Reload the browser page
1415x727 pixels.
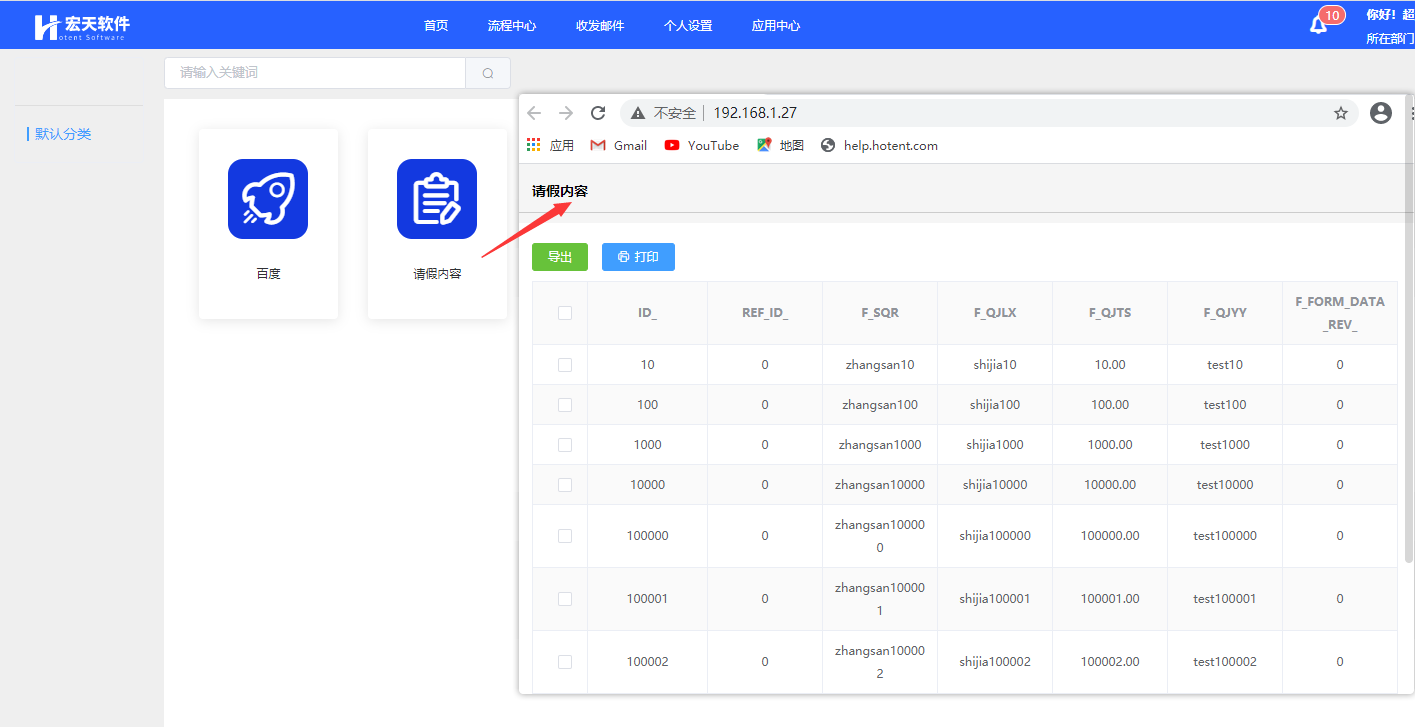pos(598,113)
